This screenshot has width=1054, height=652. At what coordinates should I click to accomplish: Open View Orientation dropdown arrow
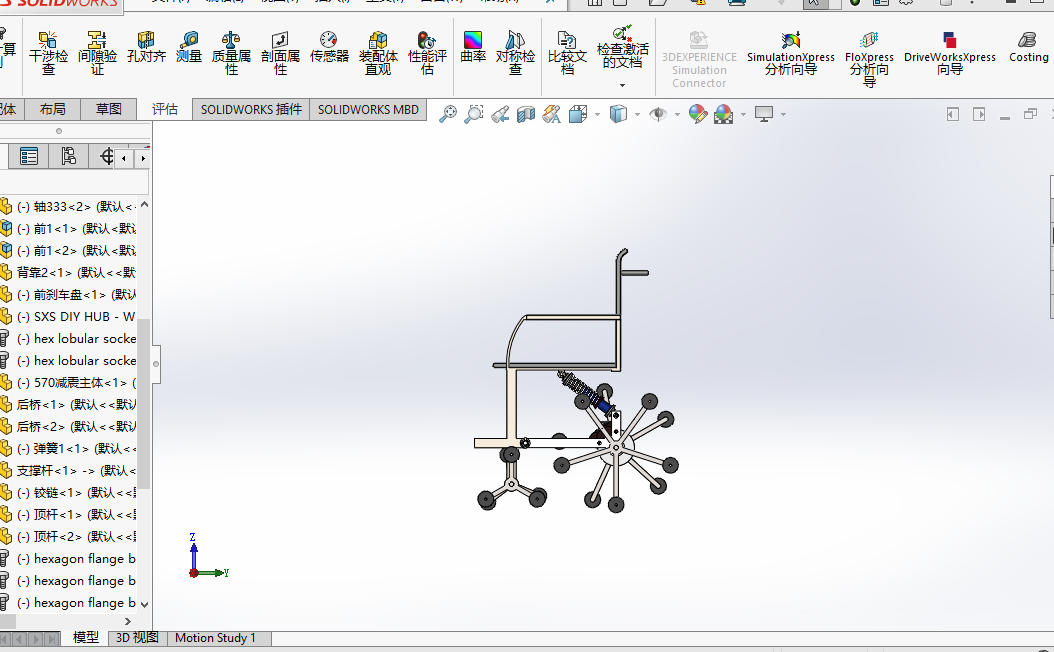[597, 114]
